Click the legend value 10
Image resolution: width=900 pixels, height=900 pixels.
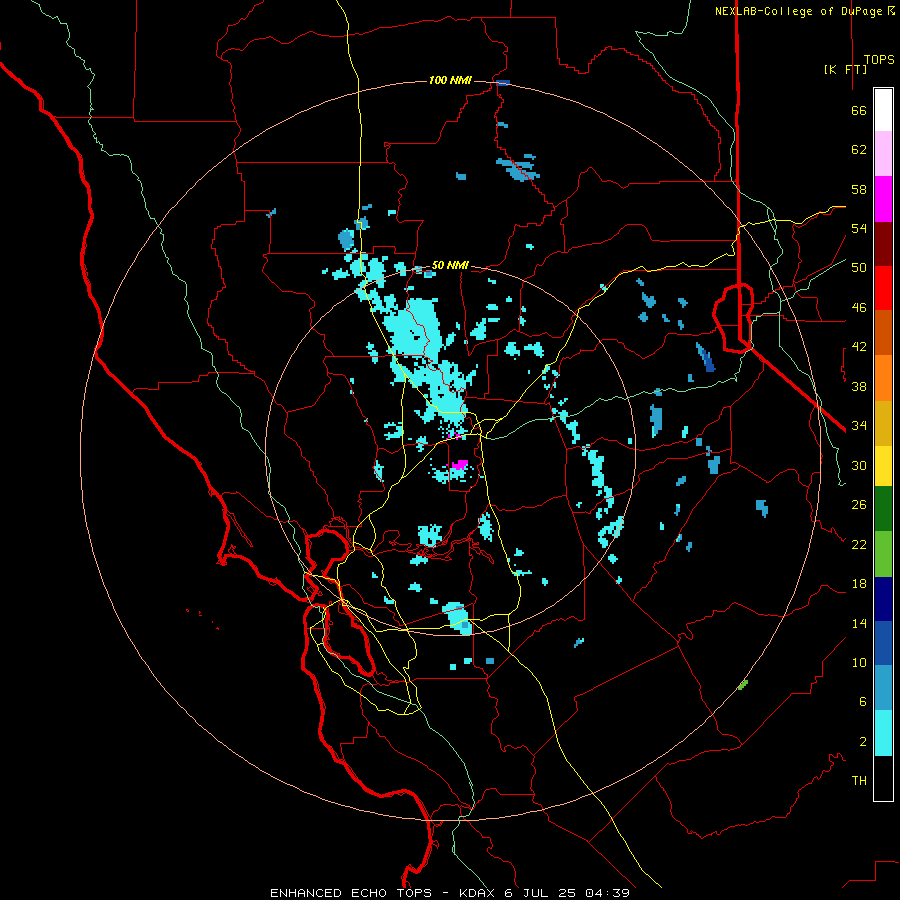[x=859, y=663]
